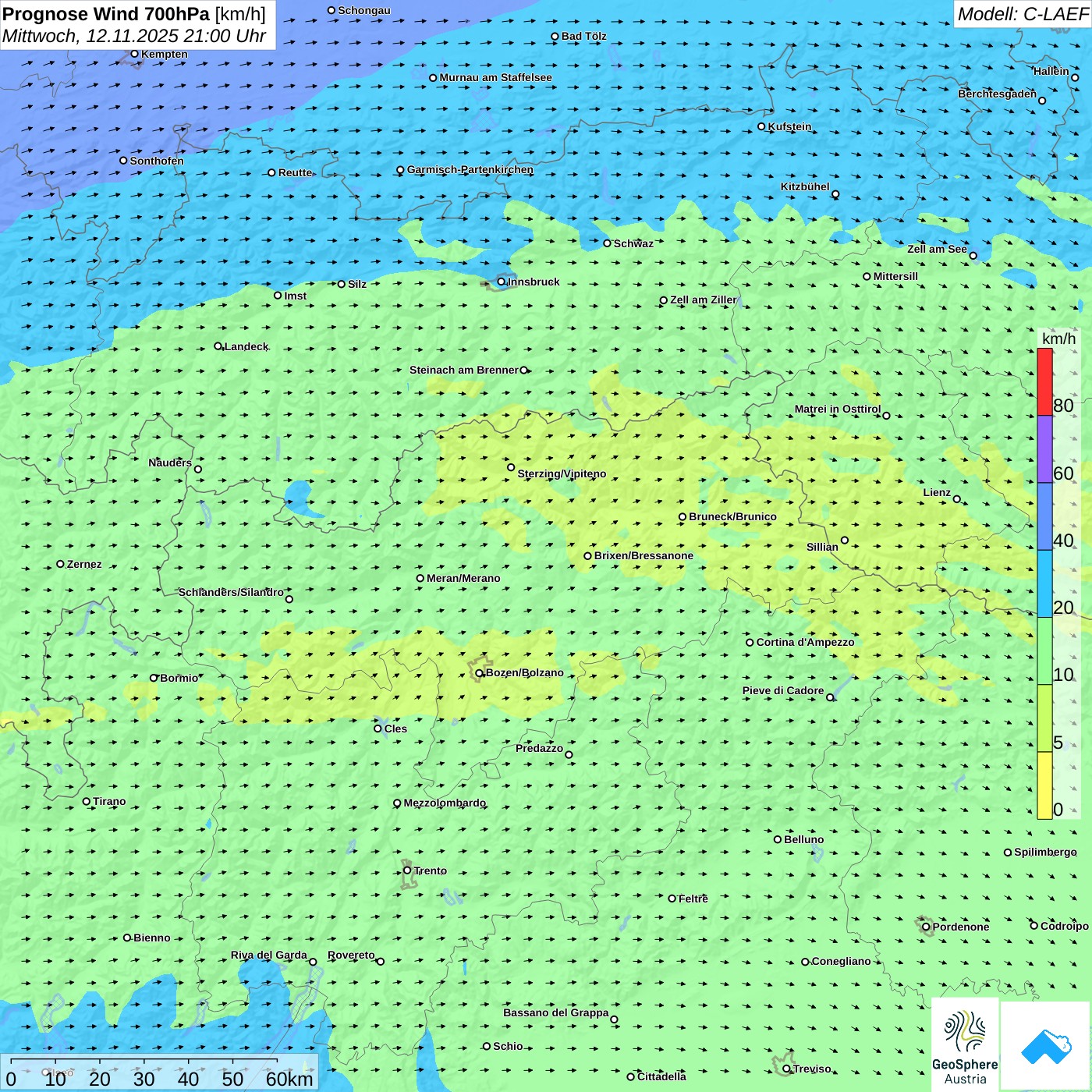
Task: Click the Garmisch-Partenkirchen marker
Action: point(400,170)
